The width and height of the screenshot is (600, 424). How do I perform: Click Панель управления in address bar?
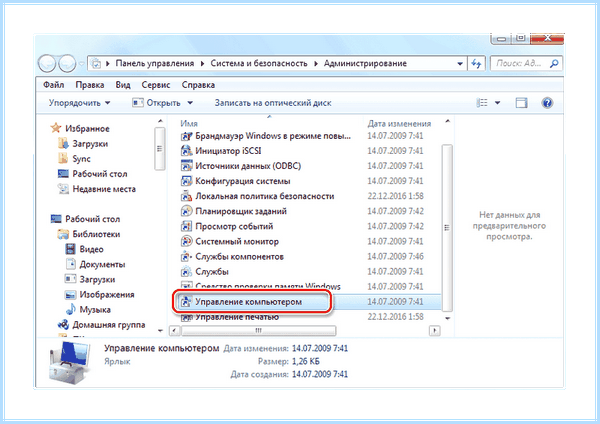tap(155, 64)
